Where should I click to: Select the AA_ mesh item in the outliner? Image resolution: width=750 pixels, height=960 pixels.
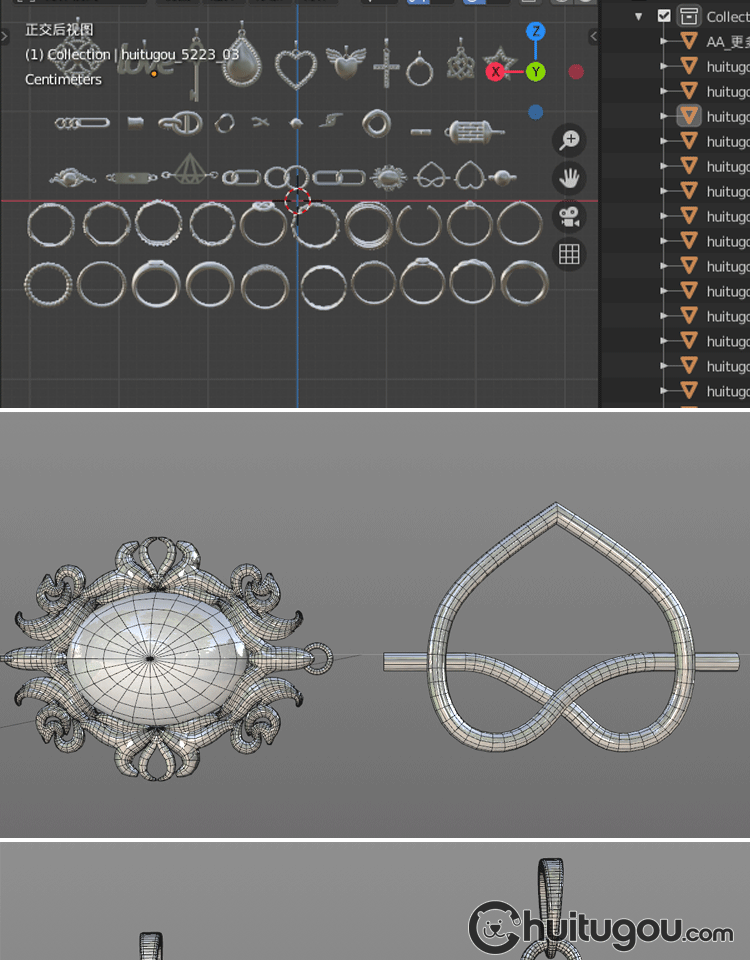tap(727, 41)
